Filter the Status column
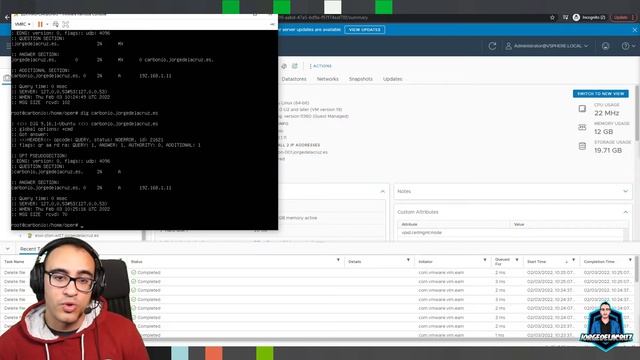The height and width of the screenshot is (360, 640). (x=338, y=260)
